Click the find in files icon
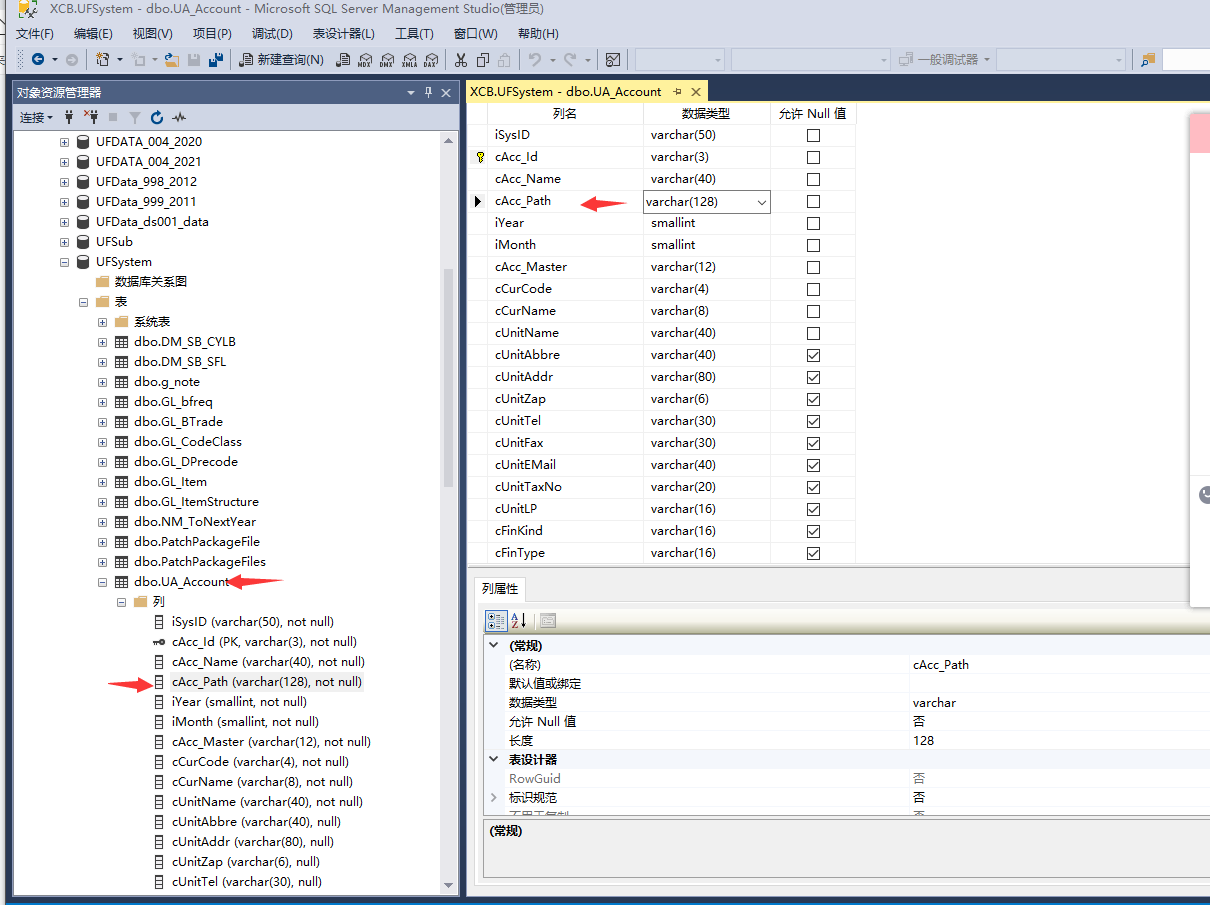 (x=1148, y=60)
